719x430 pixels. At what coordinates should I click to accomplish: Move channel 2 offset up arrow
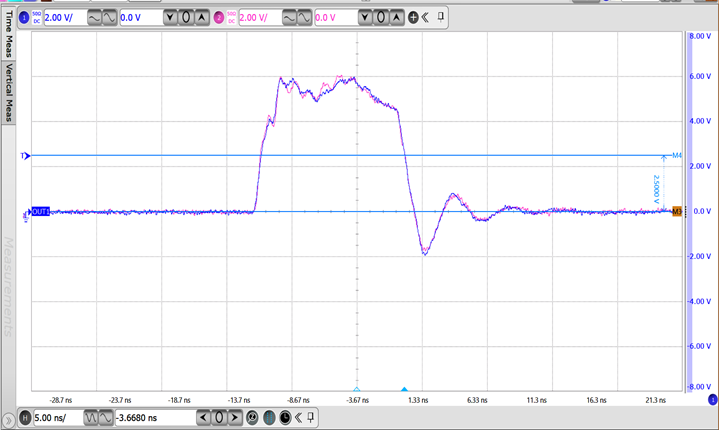tap(396, 18)
